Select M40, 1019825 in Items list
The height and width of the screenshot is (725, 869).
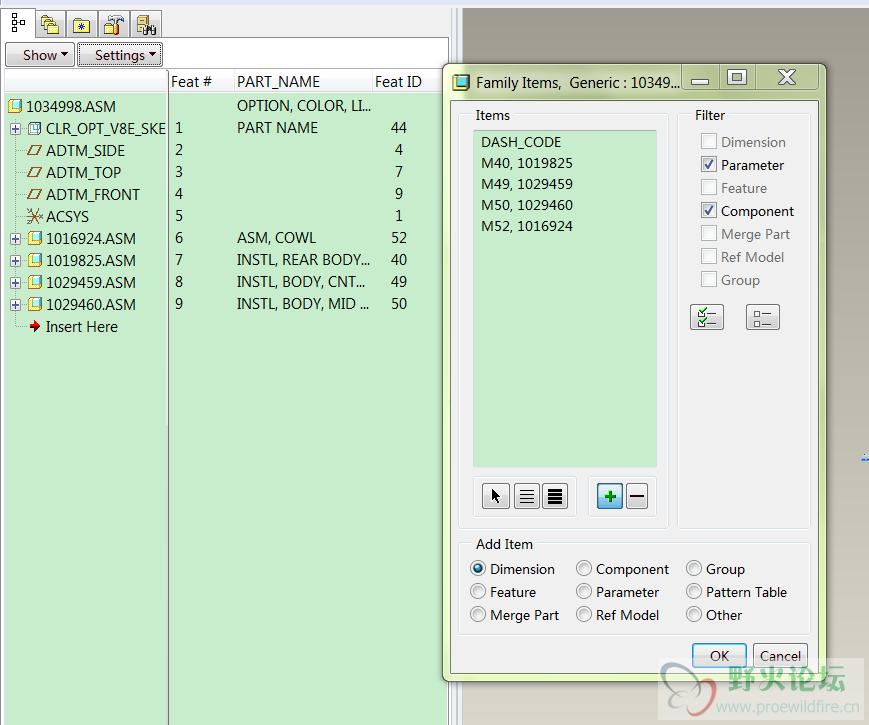click(526, 164)
